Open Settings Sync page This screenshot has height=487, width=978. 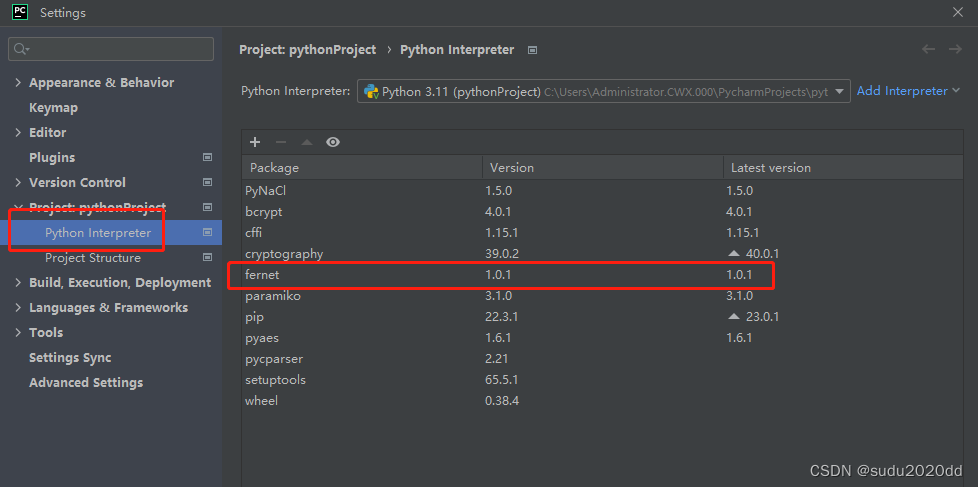[70, 357]
